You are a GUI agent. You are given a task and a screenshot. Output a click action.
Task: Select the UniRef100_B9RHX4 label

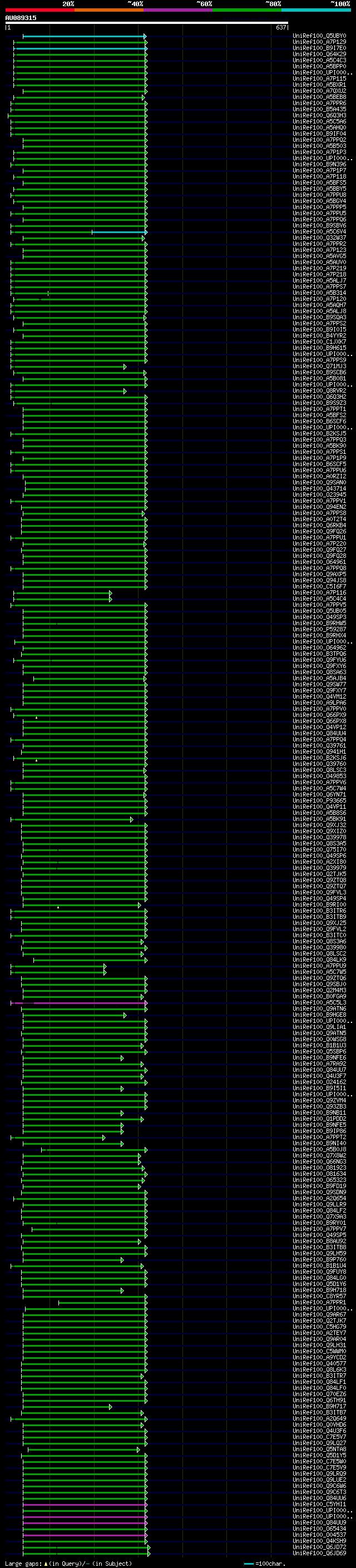tap(319, 635)
